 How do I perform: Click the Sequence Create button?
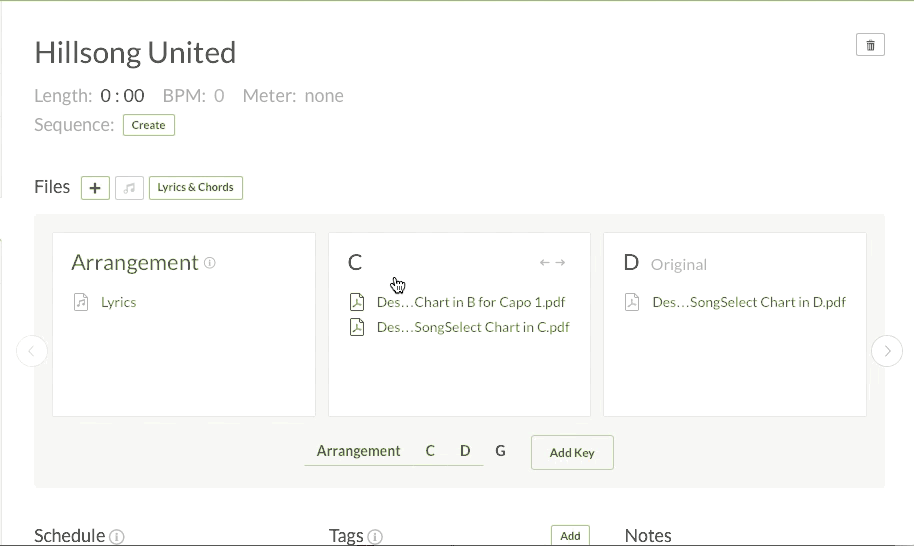tap(149, 125)
